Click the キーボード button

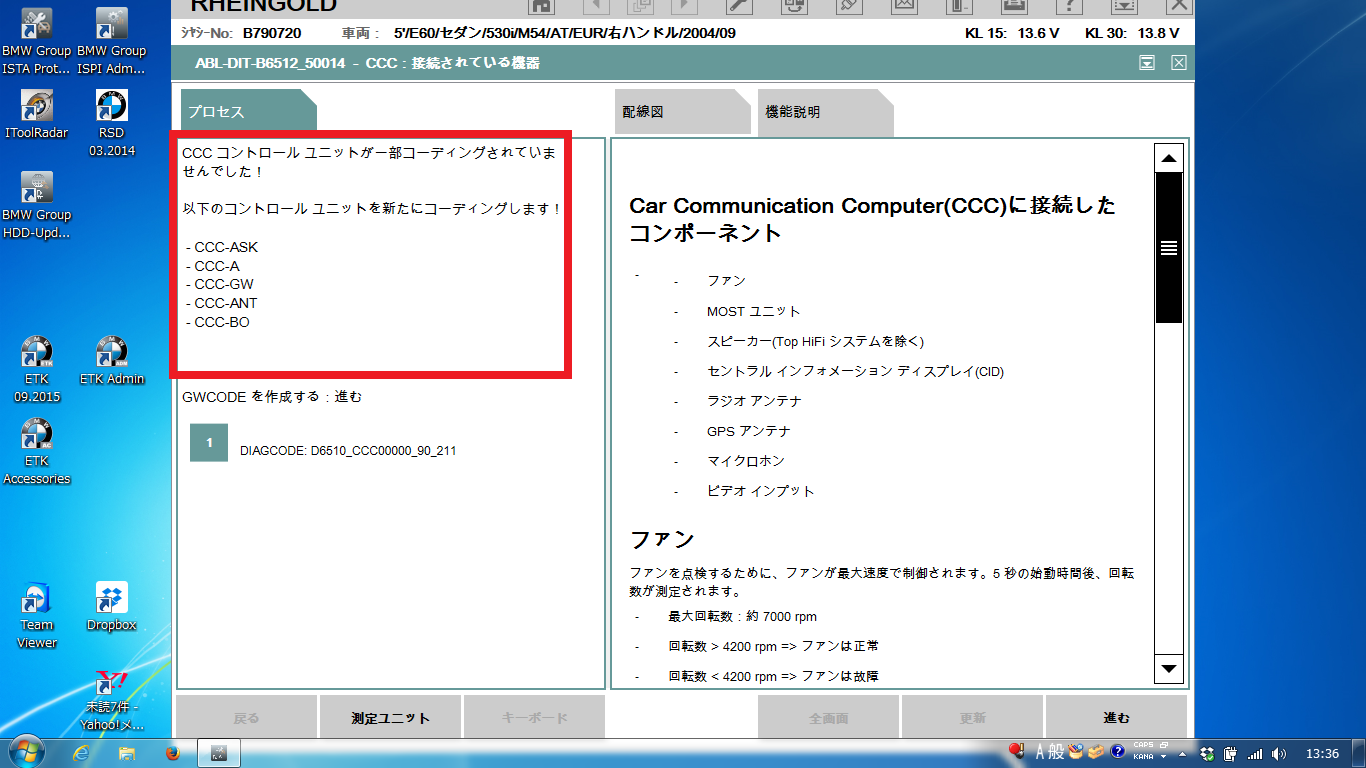[x=534, y=717]
